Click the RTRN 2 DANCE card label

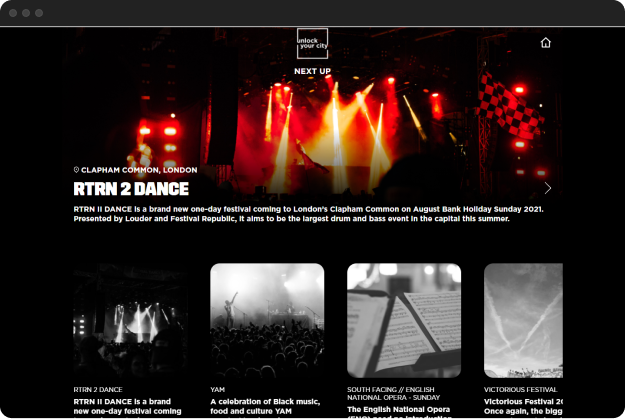tap(98, 389)
